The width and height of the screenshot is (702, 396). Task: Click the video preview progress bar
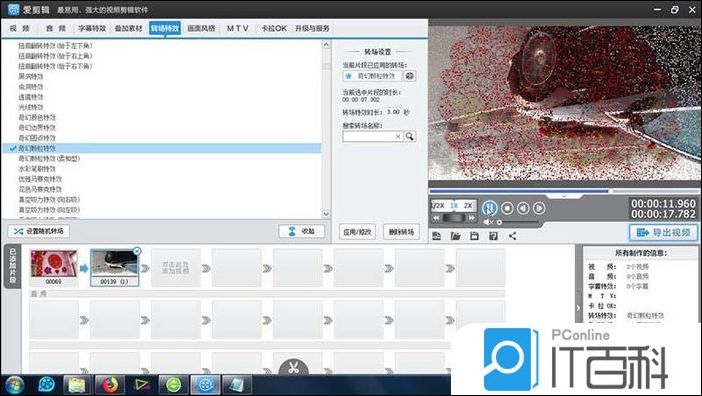(x=564, y=191)
